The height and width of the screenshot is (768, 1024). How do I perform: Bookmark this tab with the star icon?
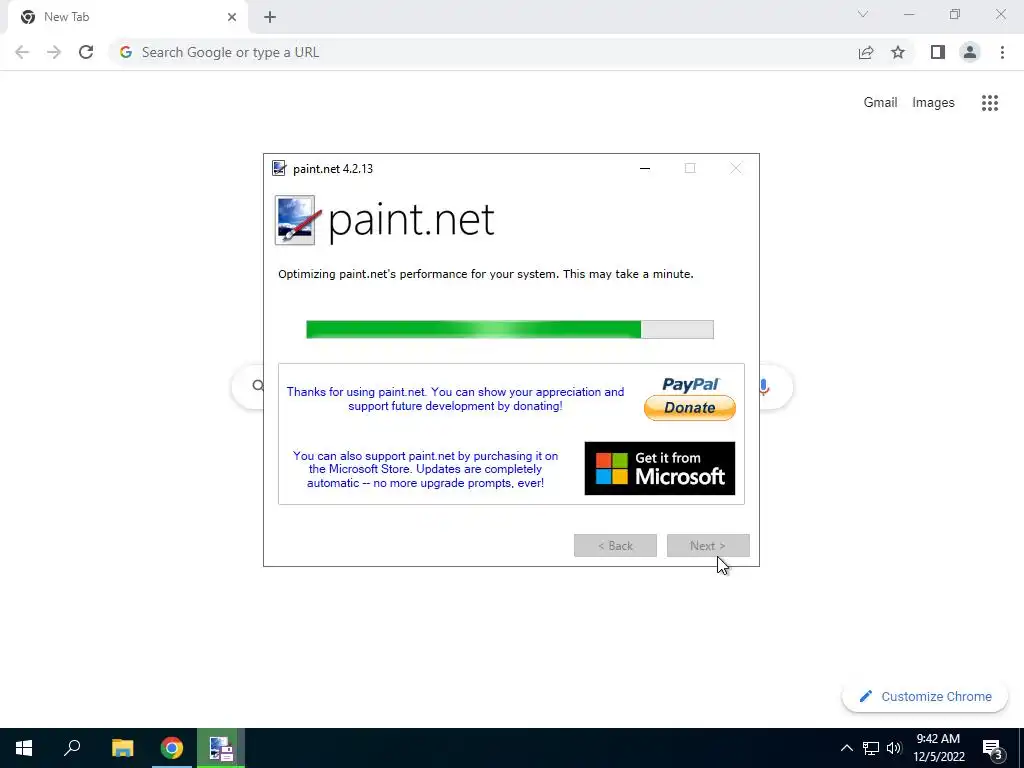(x=898, y=52)
